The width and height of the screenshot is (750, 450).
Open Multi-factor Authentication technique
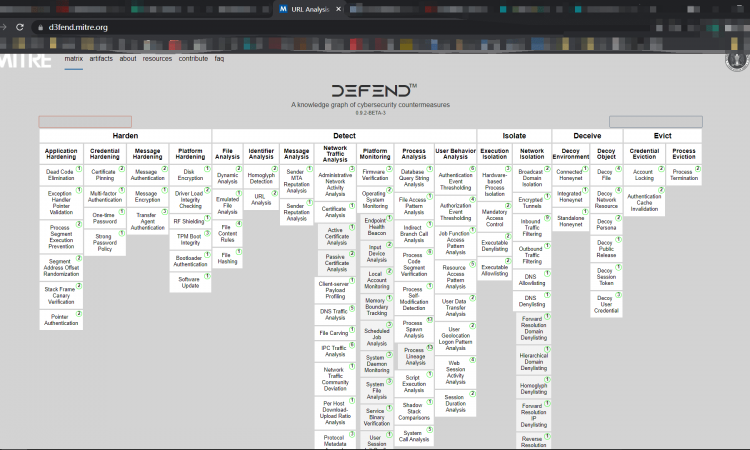coord(105,197)
